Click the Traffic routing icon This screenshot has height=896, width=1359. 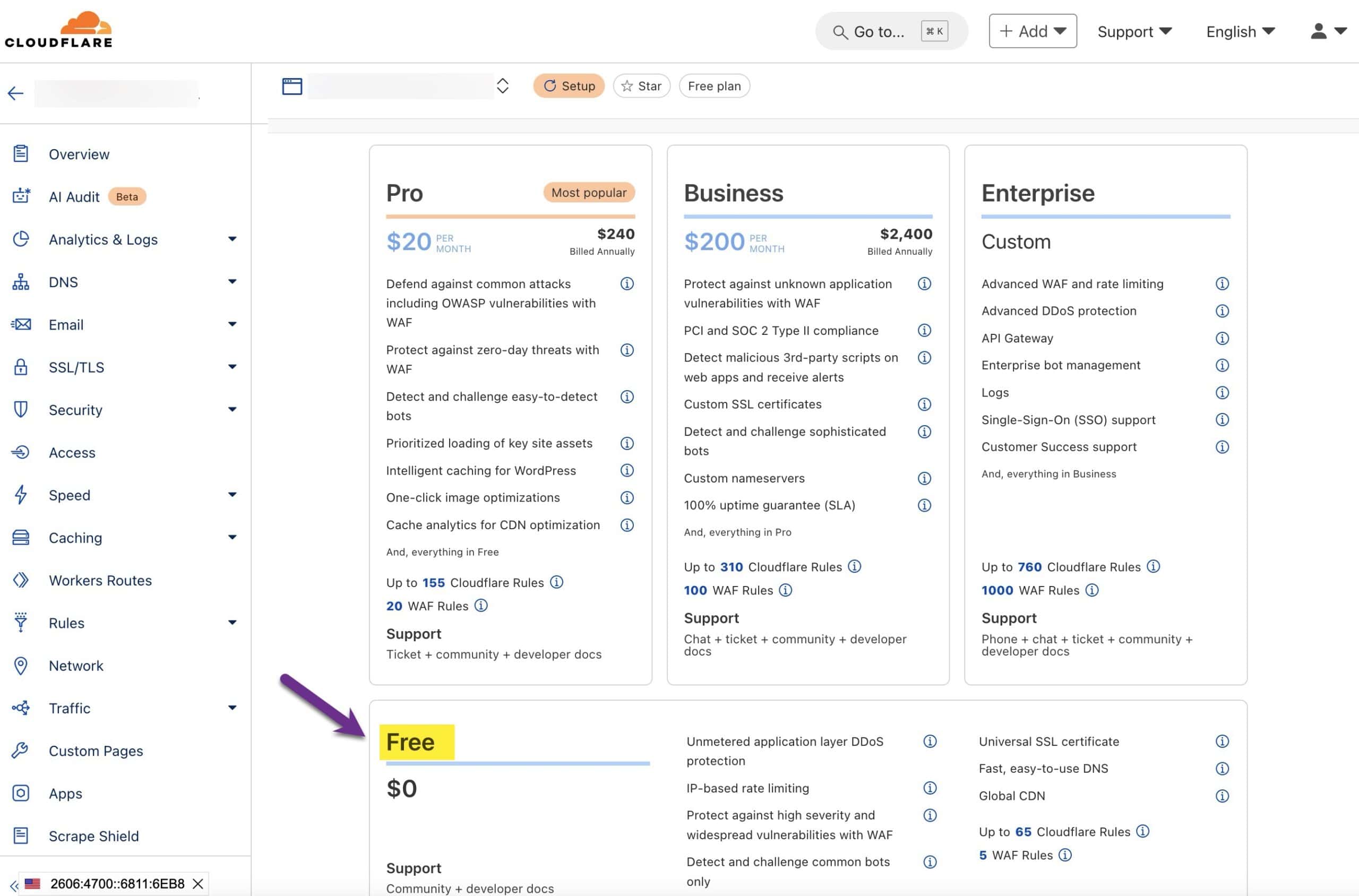pos(21,709)
